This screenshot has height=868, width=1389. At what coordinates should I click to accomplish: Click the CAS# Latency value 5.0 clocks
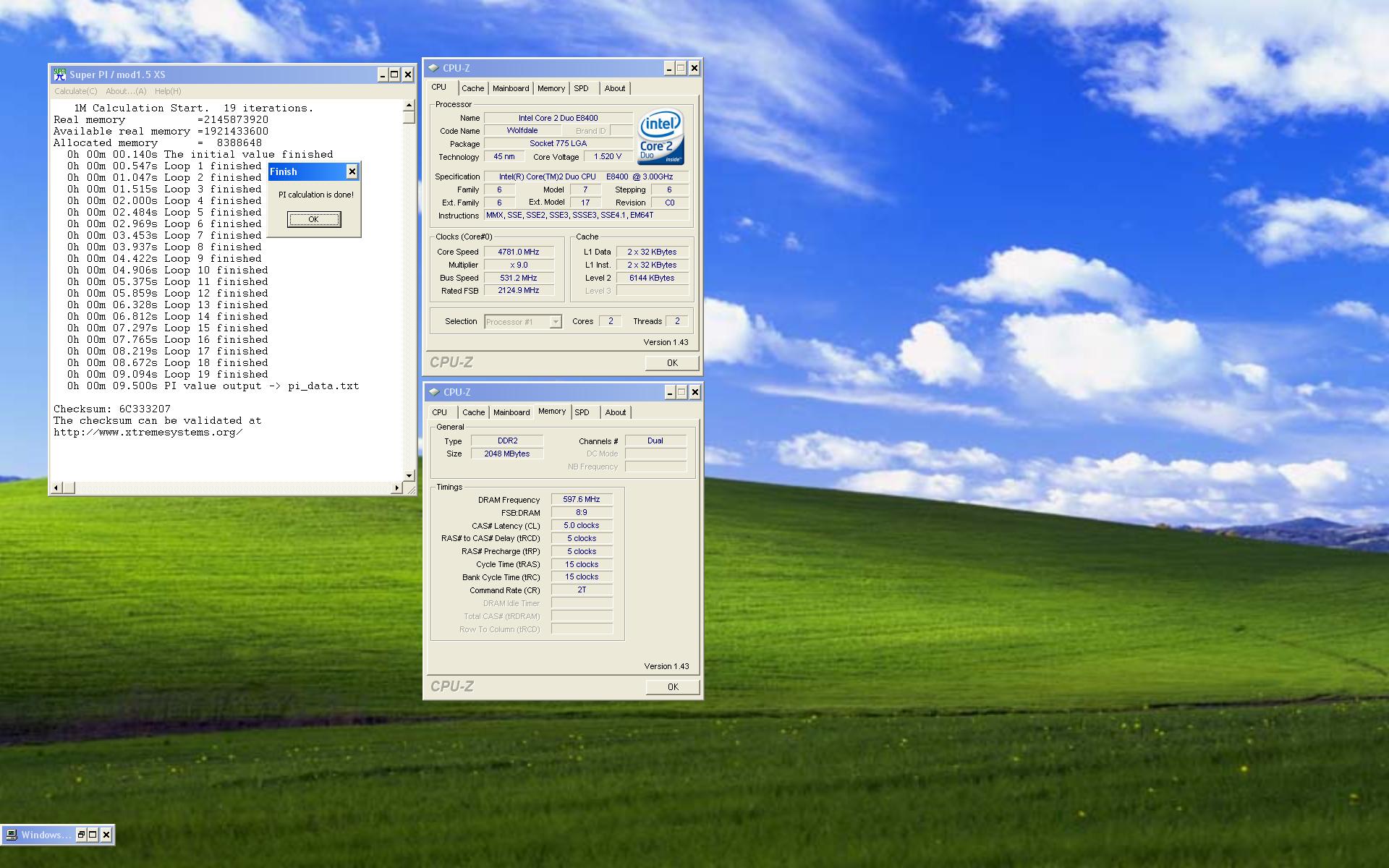coord(582,525)
